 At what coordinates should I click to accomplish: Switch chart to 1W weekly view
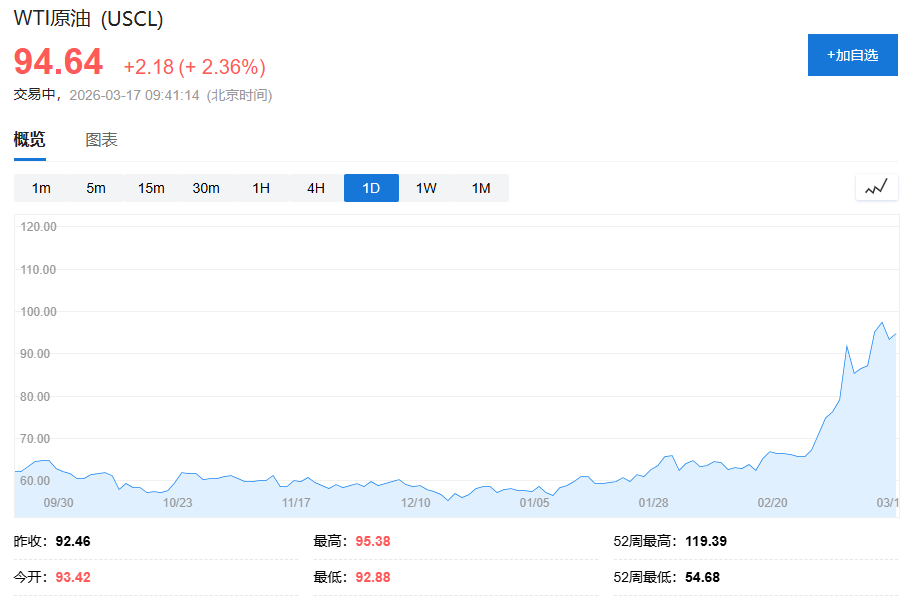point(426,188)
